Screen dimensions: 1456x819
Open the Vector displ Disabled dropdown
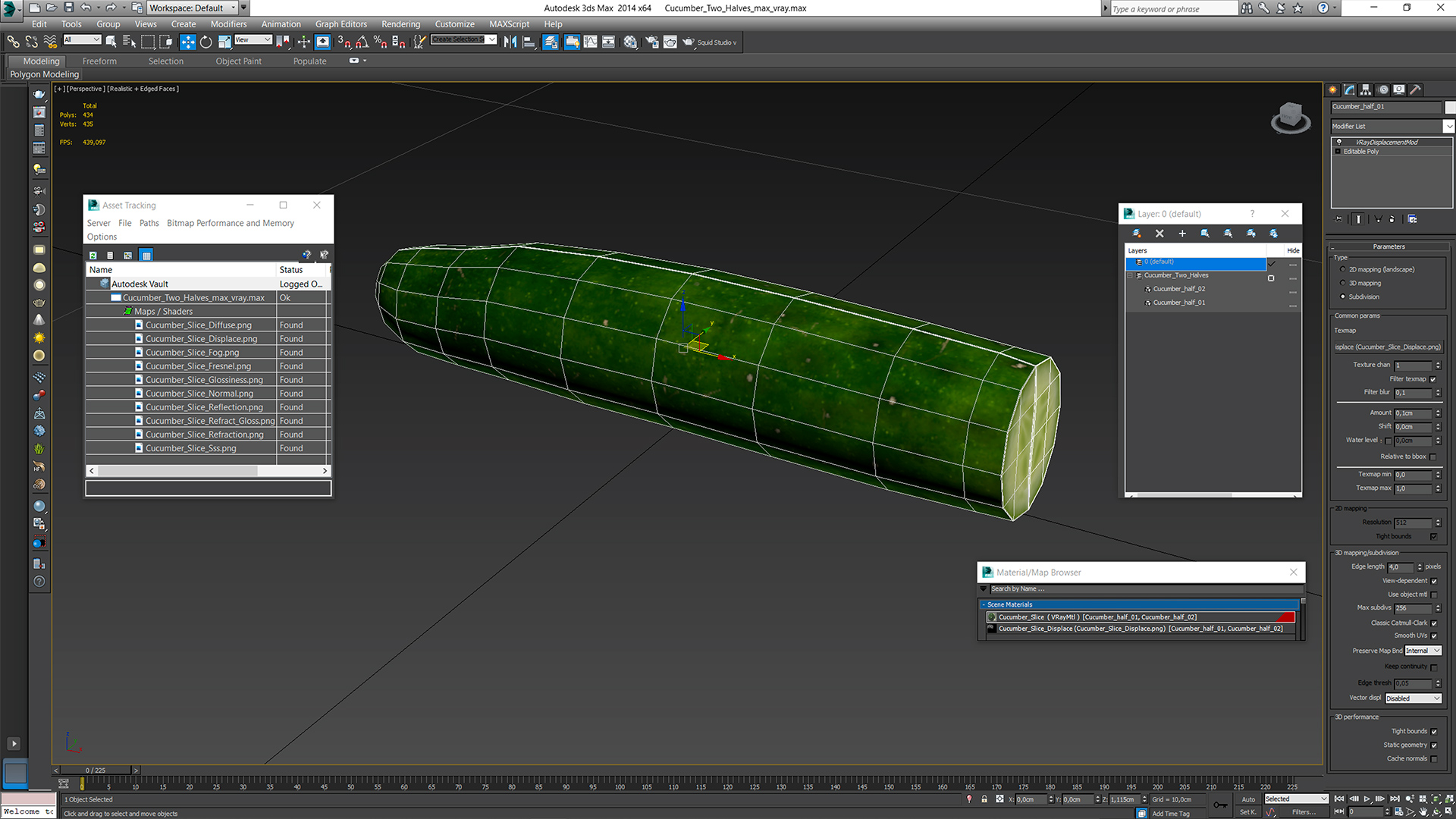1414,698
